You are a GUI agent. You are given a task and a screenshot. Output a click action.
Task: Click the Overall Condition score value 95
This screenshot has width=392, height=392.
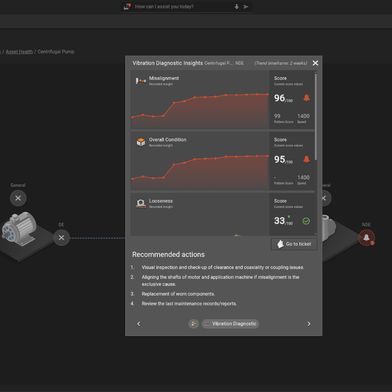tap(279, 159)
